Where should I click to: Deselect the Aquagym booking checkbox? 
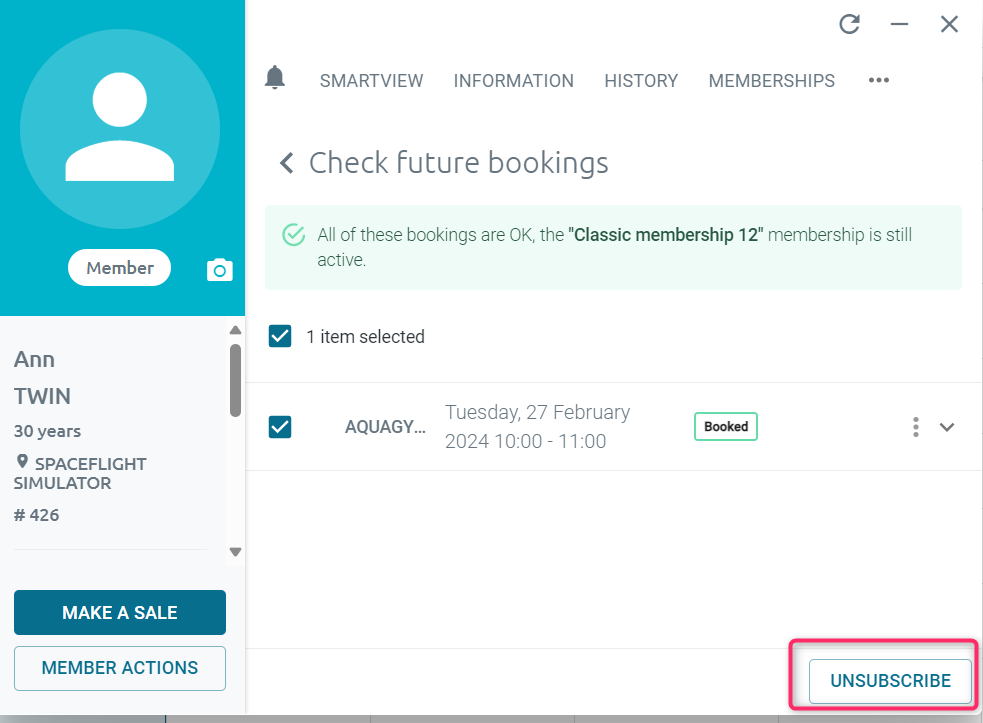(x=280, y=427)
